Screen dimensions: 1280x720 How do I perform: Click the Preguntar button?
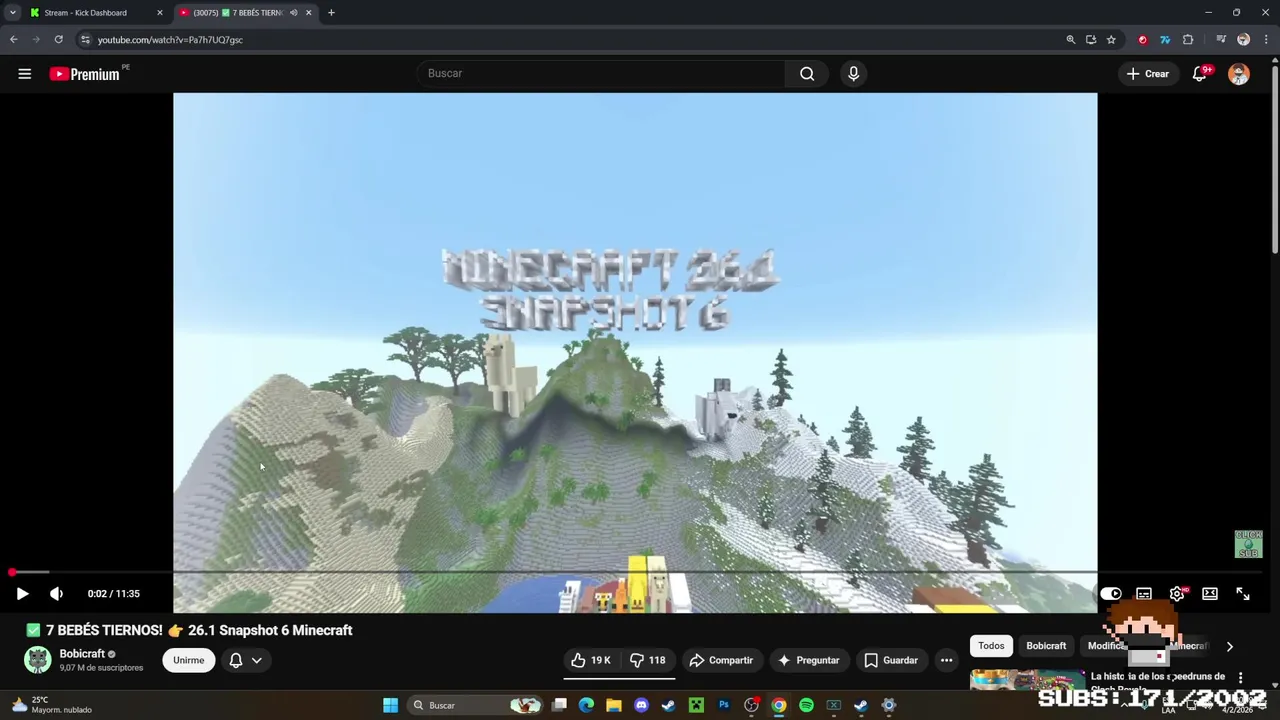coord(808,660)
